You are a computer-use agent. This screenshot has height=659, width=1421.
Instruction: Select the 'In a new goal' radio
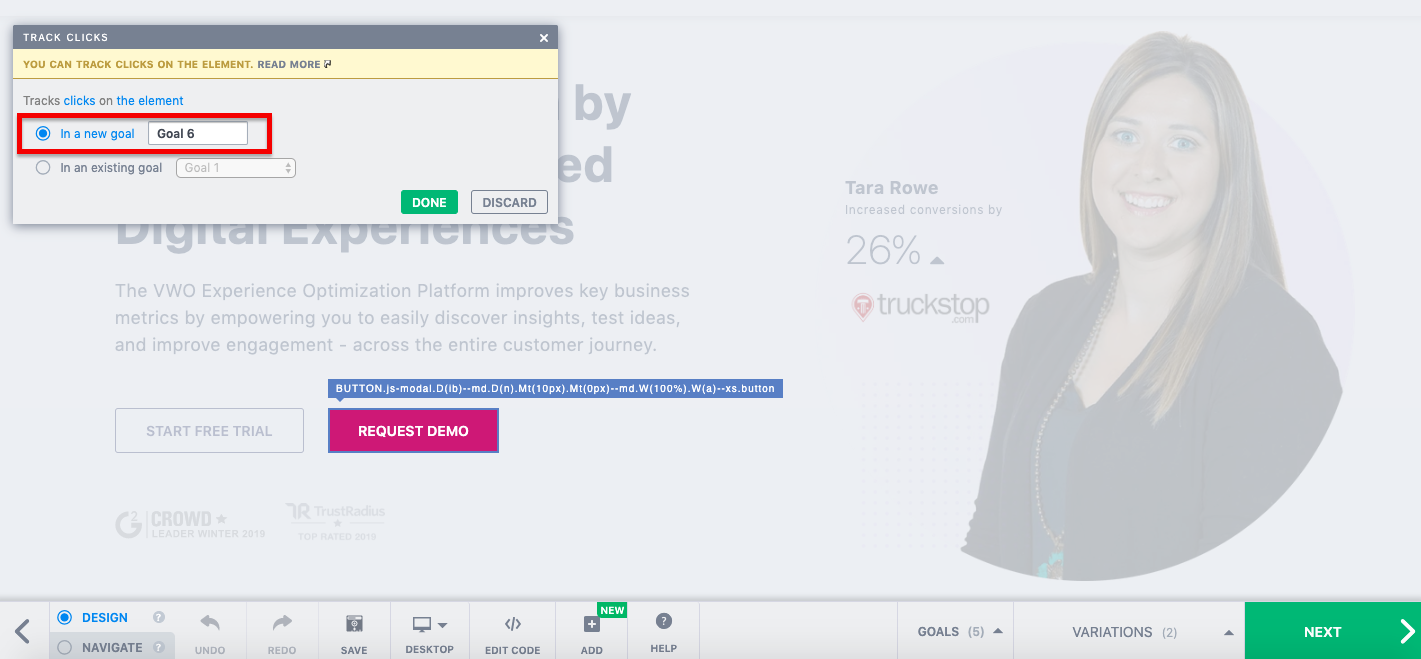(43, 133)
